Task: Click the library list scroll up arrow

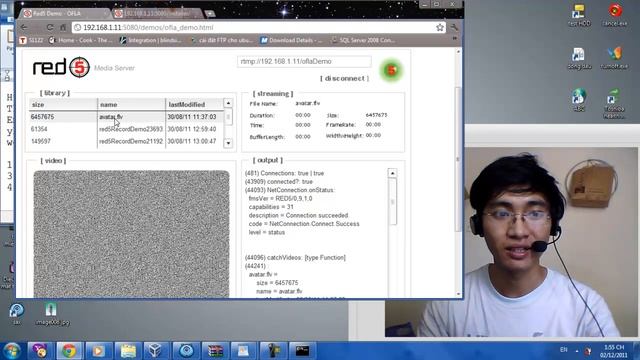Action: click(x=228, y=103)
